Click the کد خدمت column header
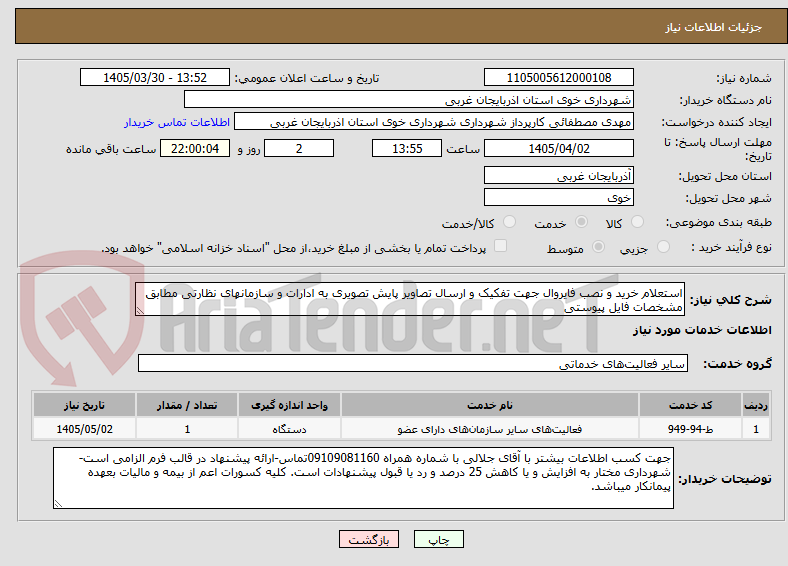This screenshot has width=788, height=566. coord(691,405)
